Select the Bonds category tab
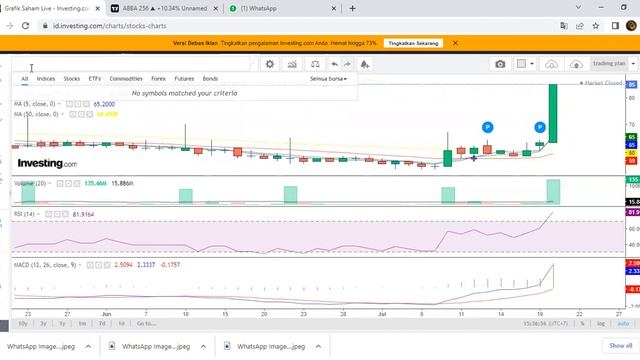Screen dimensions: 640x360 pyautogui.click(x=210, y=79)
